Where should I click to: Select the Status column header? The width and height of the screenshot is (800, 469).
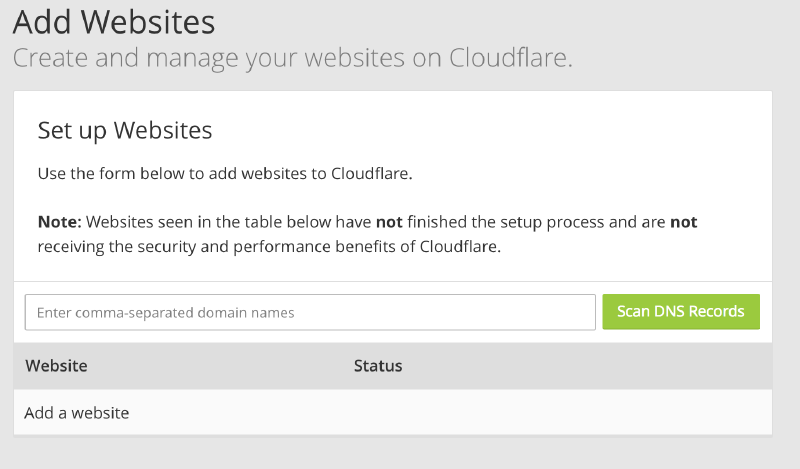[x=378, y=366]
